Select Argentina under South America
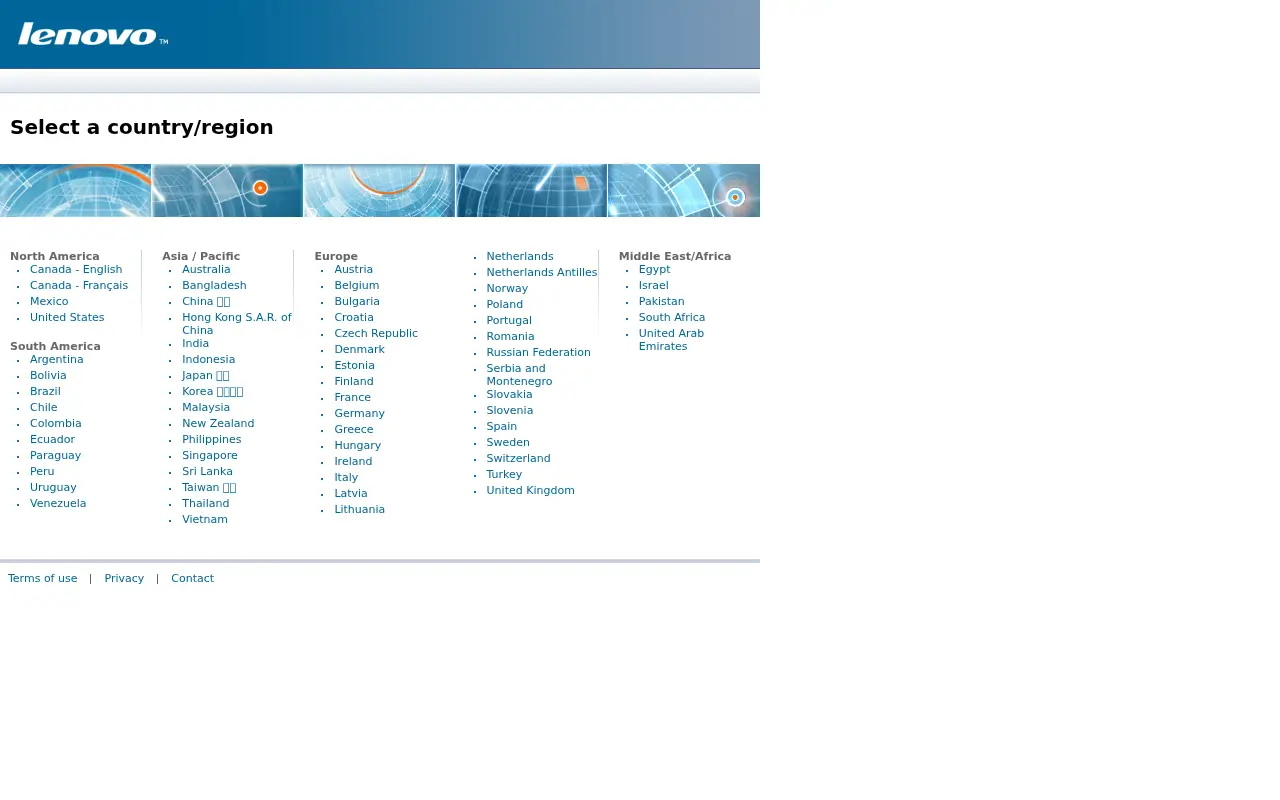The image size is (1280, 800). [x=57, y=359]
